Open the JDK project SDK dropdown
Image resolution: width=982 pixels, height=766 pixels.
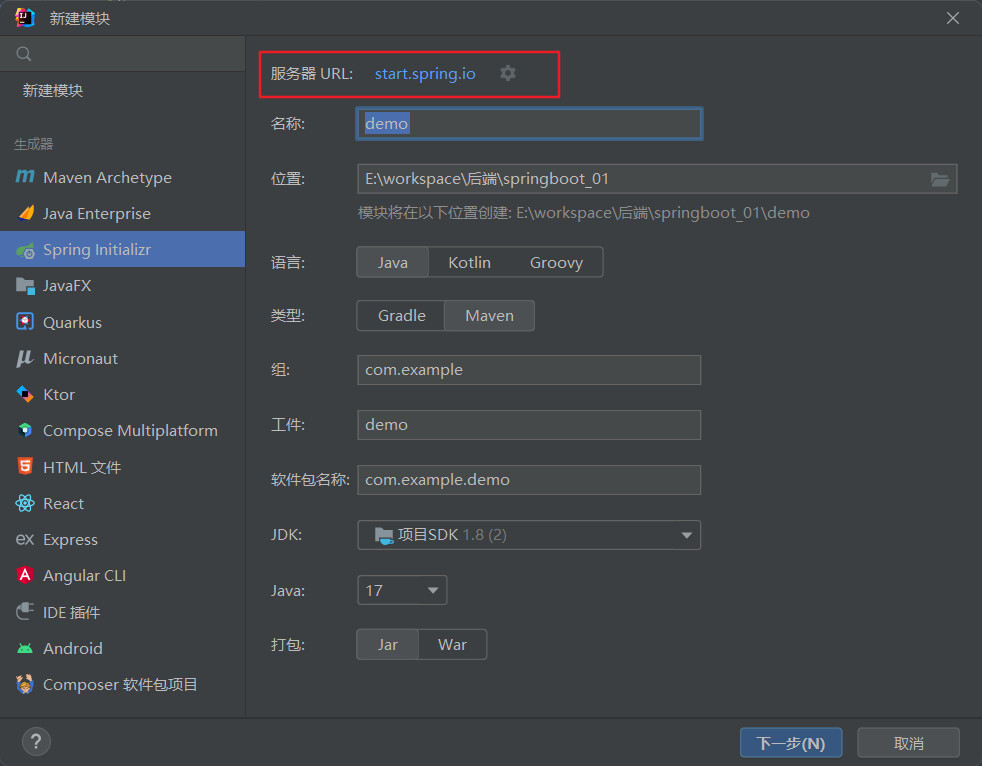coord(529,535)
